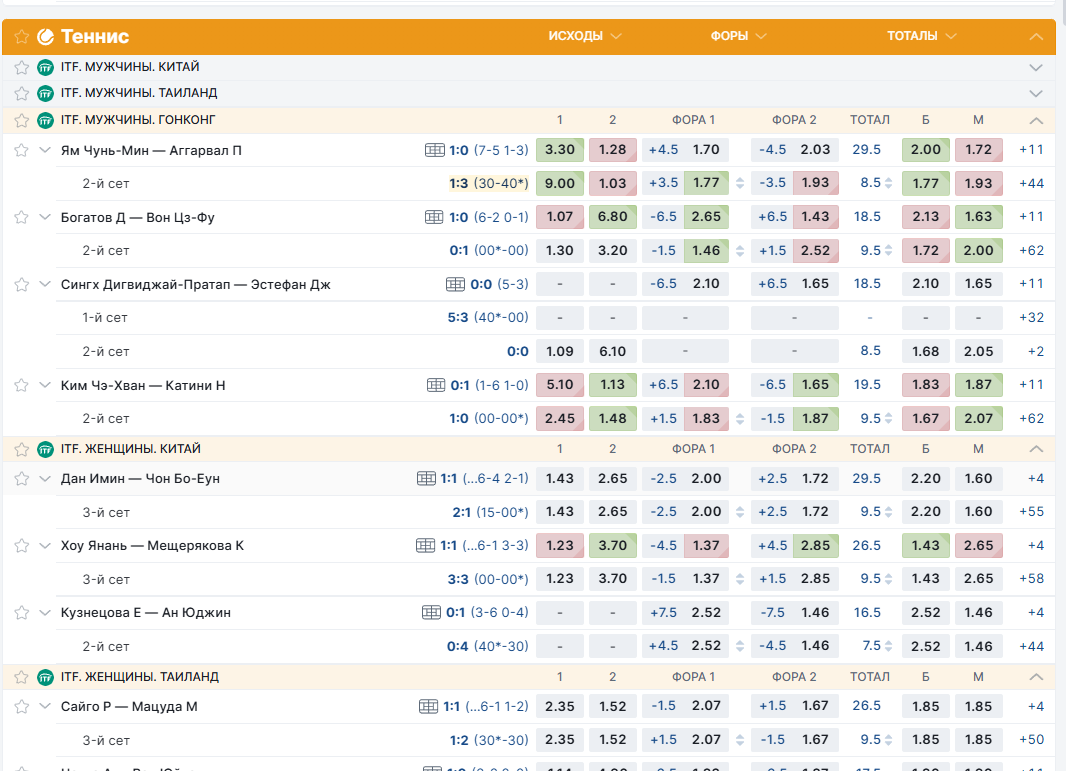Open scoreboard icon for Богатов Д — Вон Цз-Фу
Image resolution: width=1066 pixels, height=771 pixels.
[x=434, y=217]
